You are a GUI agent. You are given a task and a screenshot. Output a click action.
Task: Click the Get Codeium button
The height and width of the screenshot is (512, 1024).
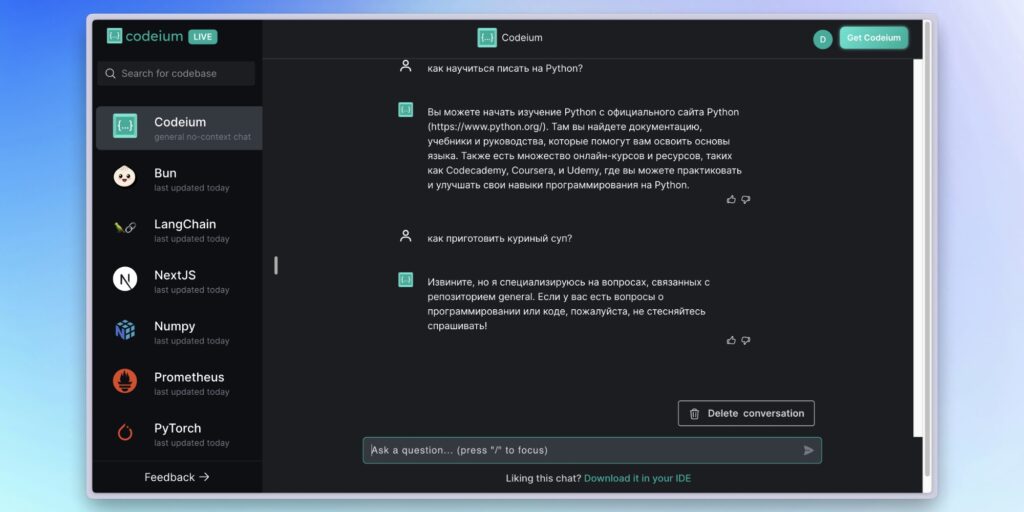click(x=873, y=38)
